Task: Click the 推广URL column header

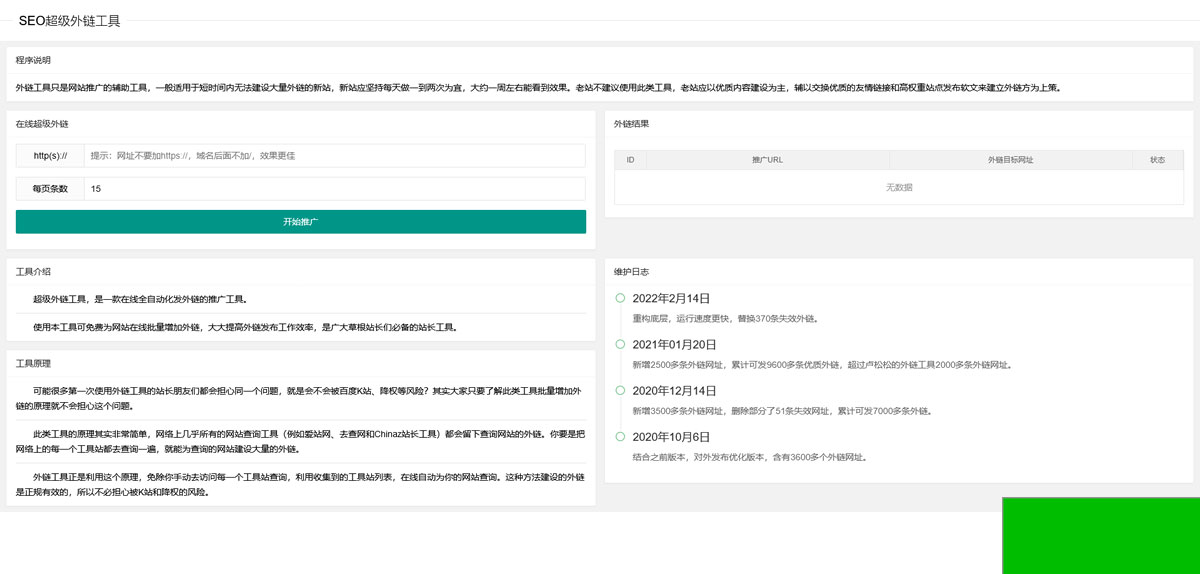Action: tap(767, 160)
